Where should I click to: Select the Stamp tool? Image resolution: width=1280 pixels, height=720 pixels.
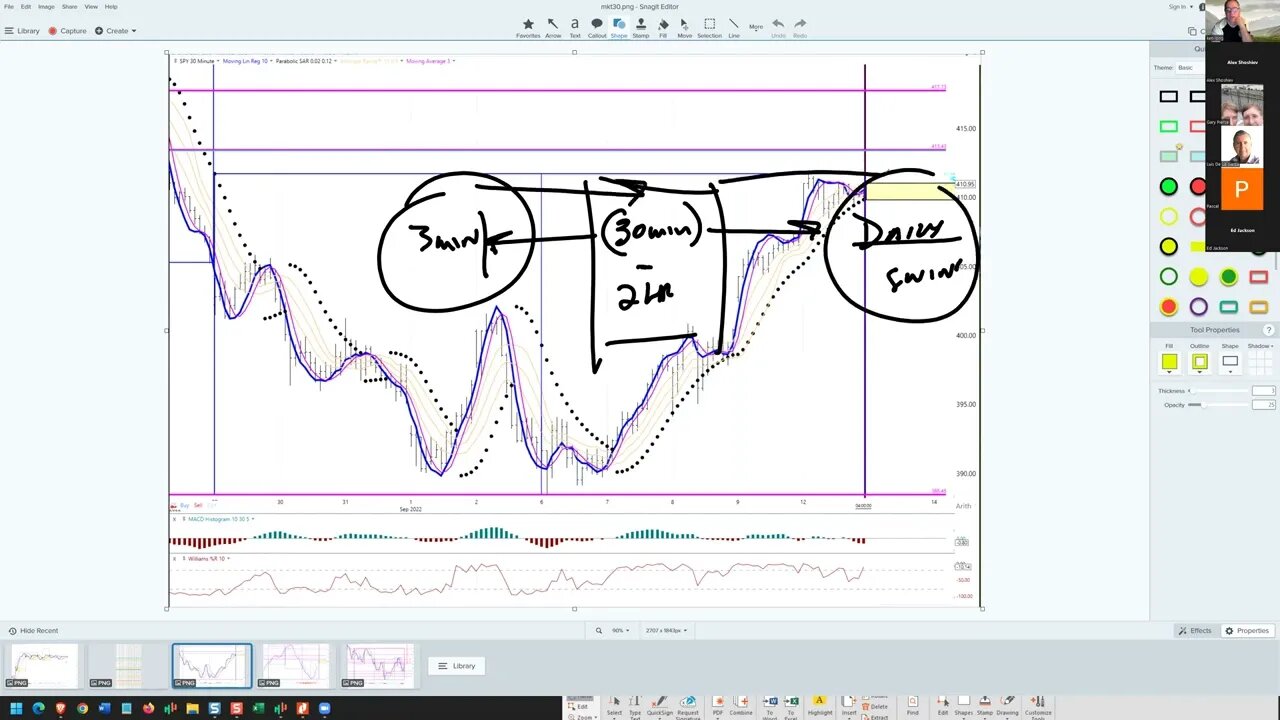[641, 28]
